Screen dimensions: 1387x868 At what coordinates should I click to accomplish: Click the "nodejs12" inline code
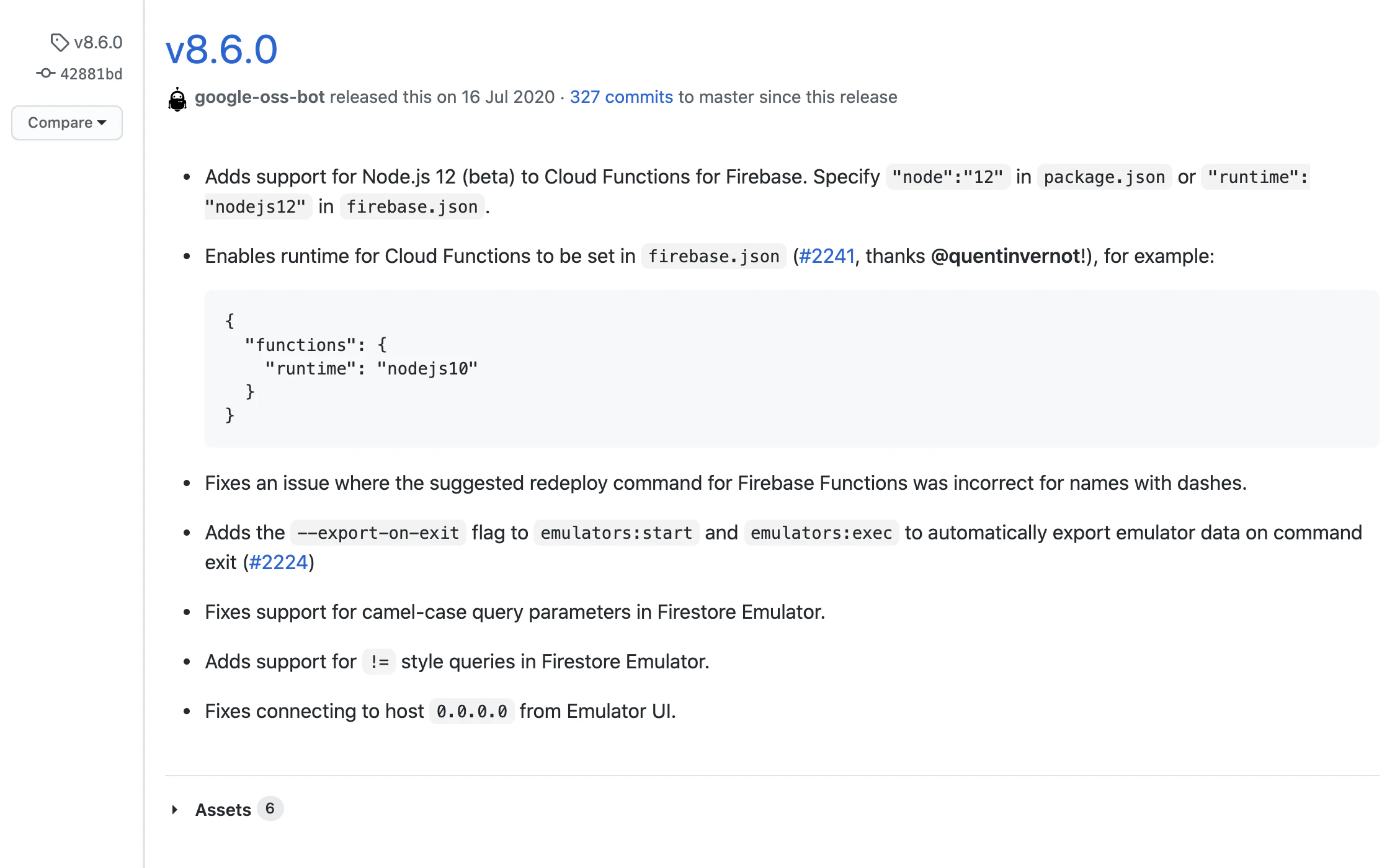point(258,207)
